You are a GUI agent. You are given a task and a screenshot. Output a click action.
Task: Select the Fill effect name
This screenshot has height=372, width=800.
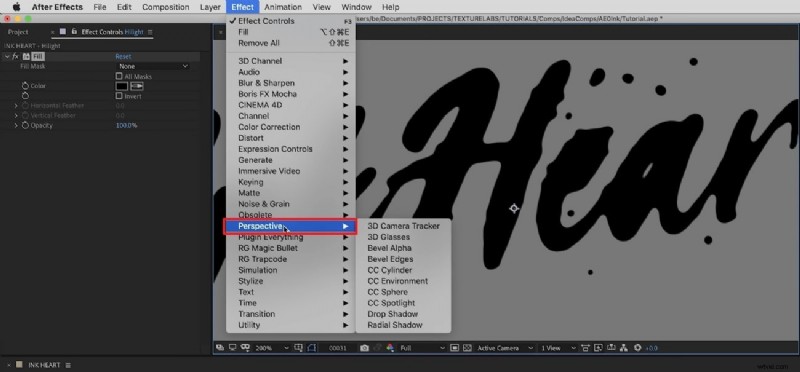[38, 57]
